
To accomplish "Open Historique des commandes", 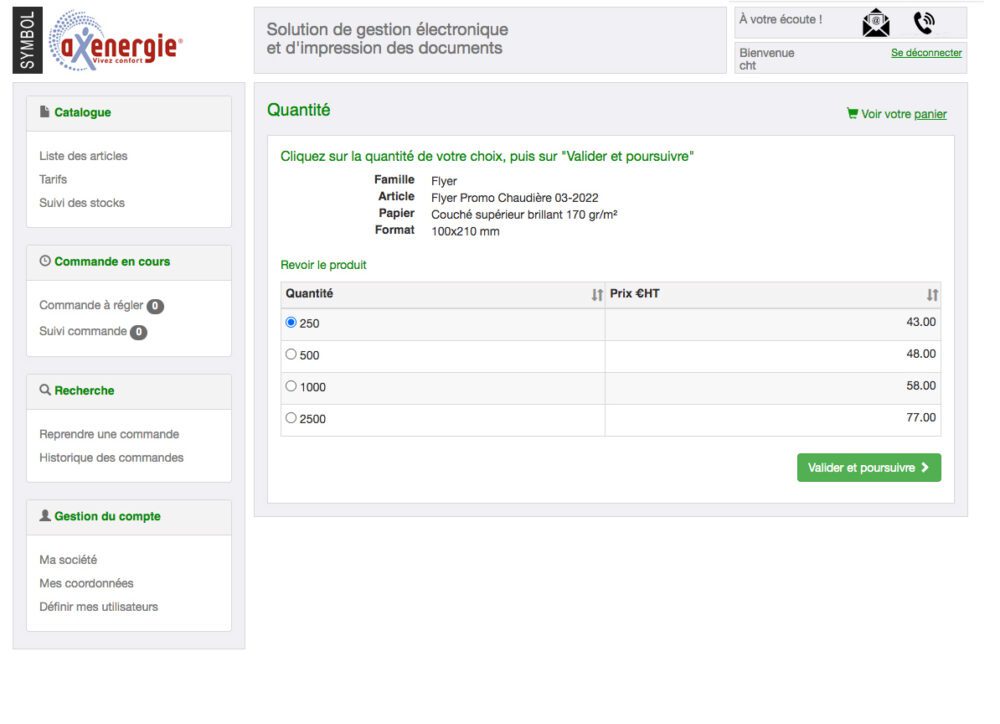I will tap(111, 458).
